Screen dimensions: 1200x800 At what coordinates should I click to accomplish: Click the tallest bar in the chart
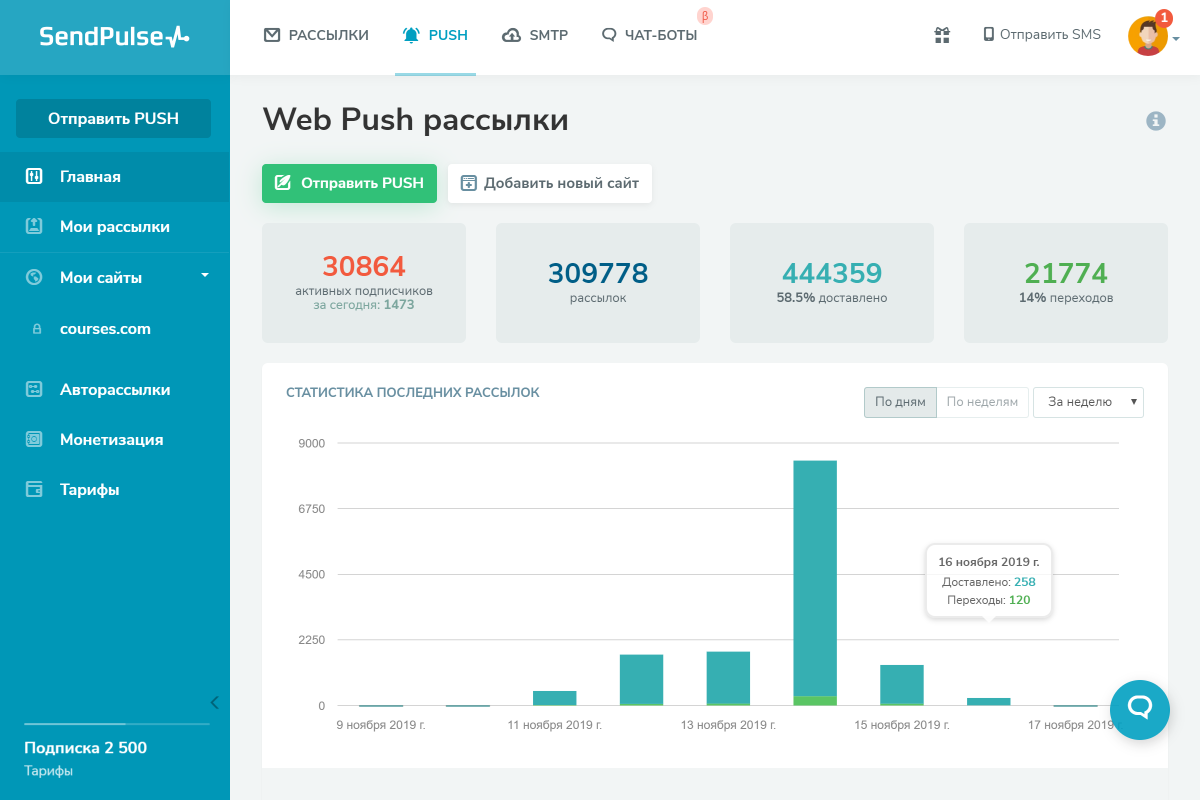[815, 580]
